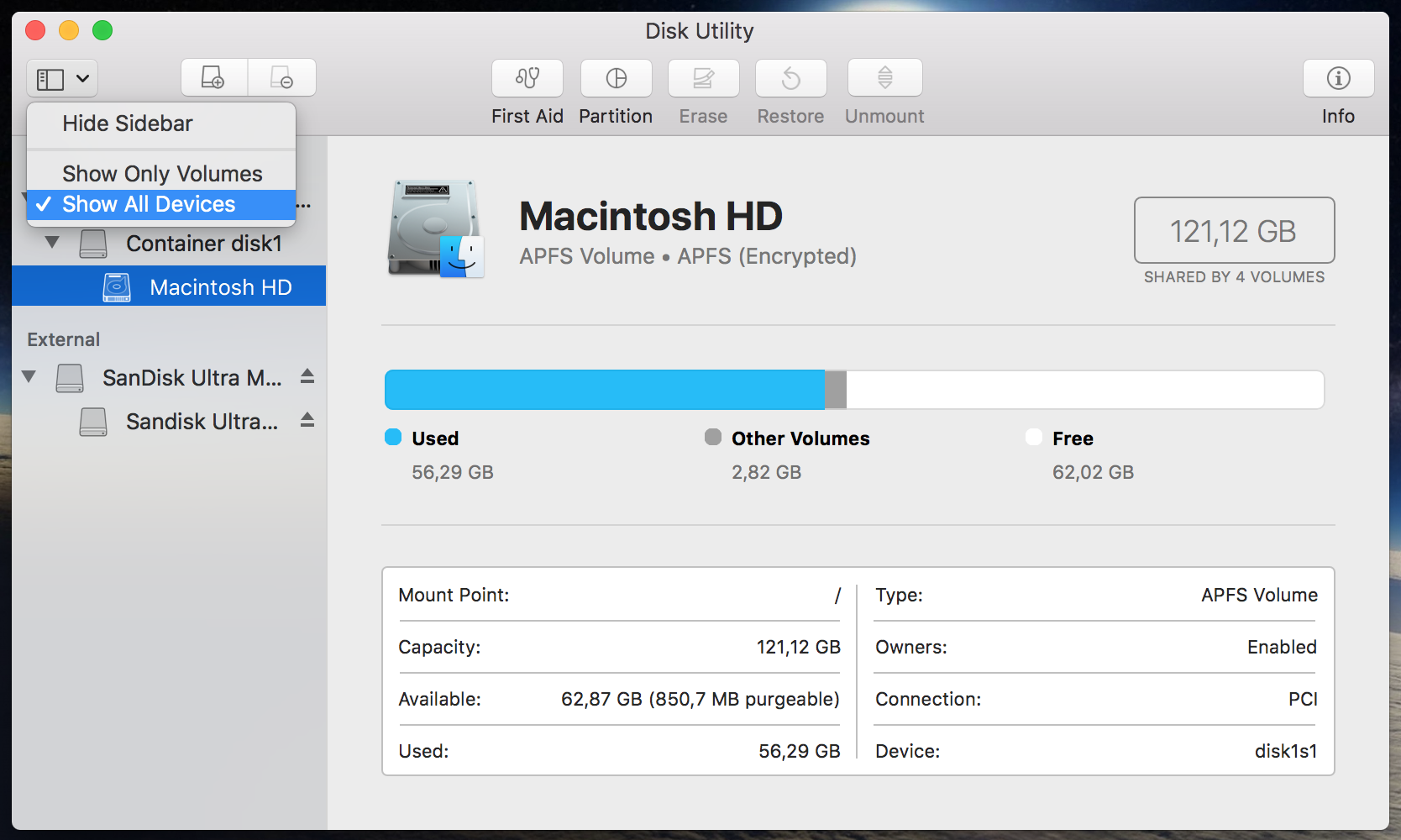Click the Type APFS Volume value
The height and width of the screenshot is (840, 1401).
1259,595
